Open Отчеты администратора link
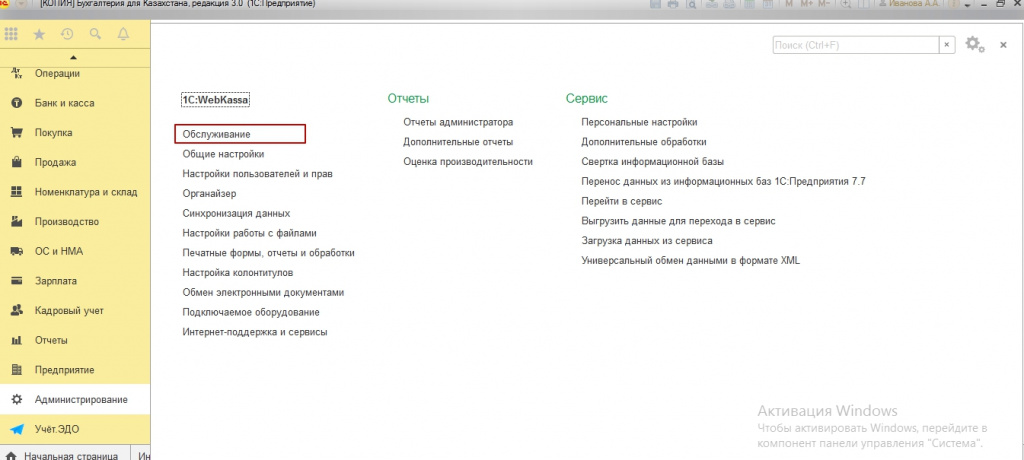This screenshot has width=1024, height=460. (x=457, y=122)
